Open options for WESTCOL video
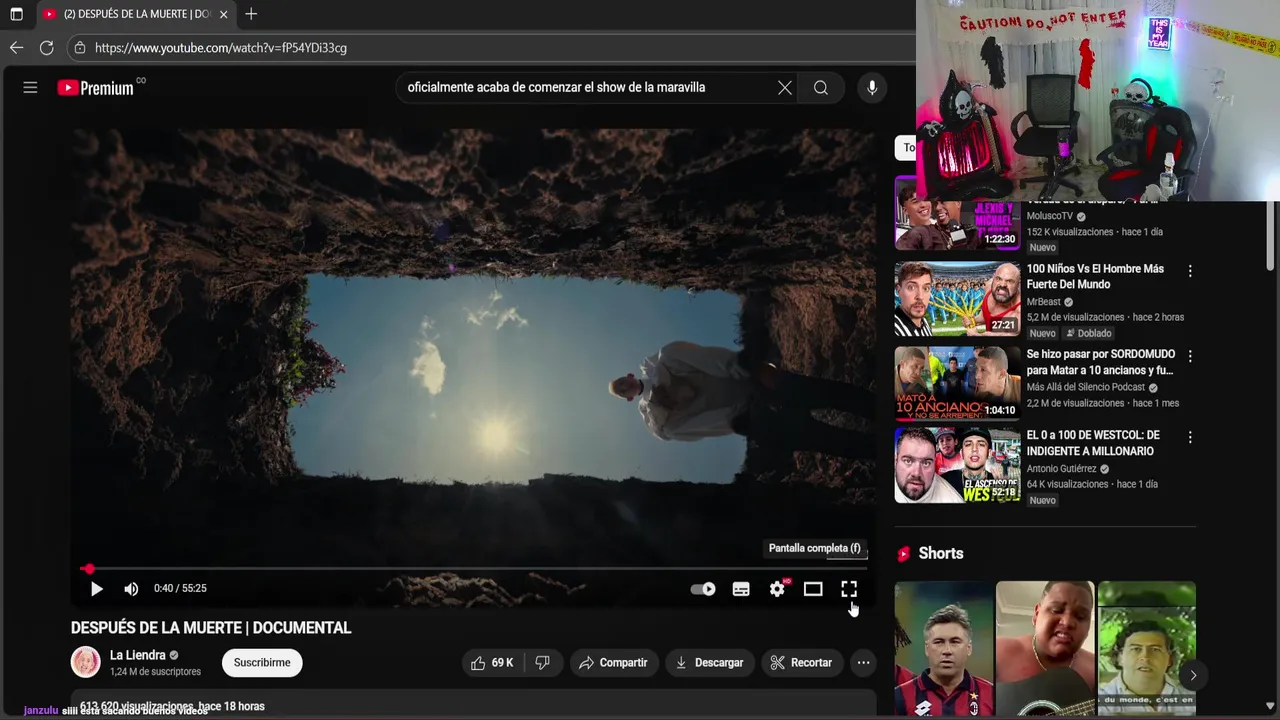Viewport: 1280px width, 720px height. (x=1190, y=437)
